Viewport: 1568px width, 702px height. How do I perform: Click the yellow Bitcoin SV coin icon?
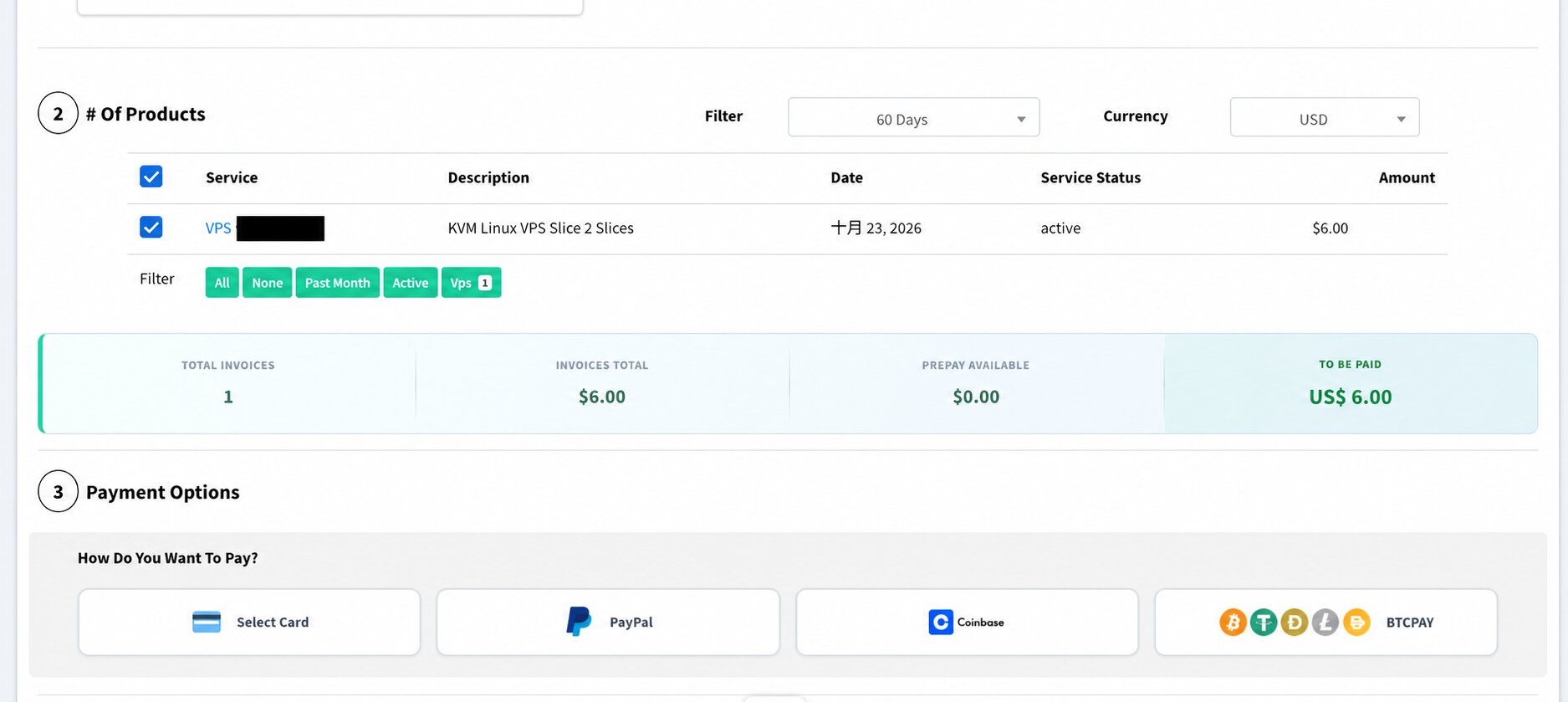click(x=1356, y=623)
